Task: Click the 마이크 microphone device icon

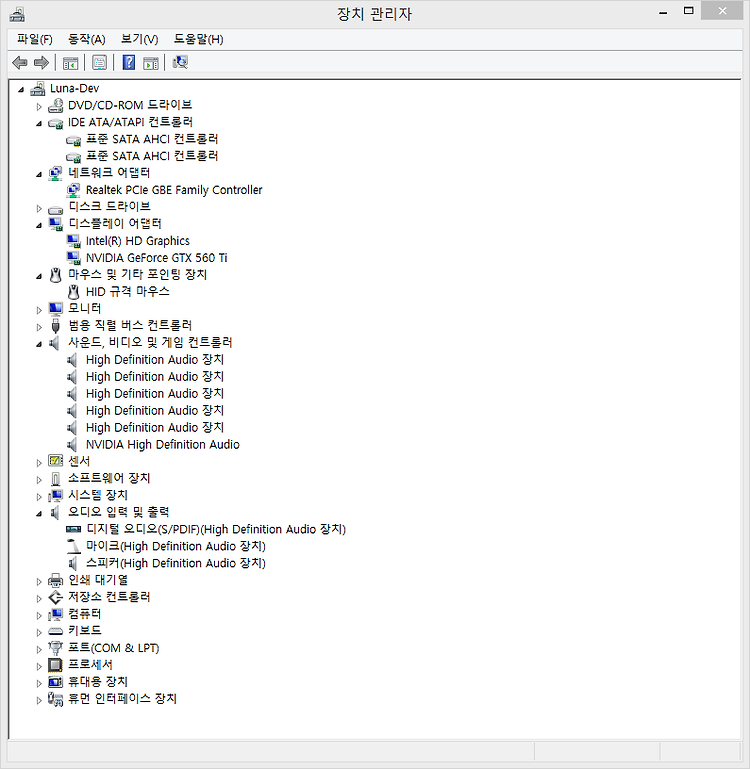Action: point(73,546)
